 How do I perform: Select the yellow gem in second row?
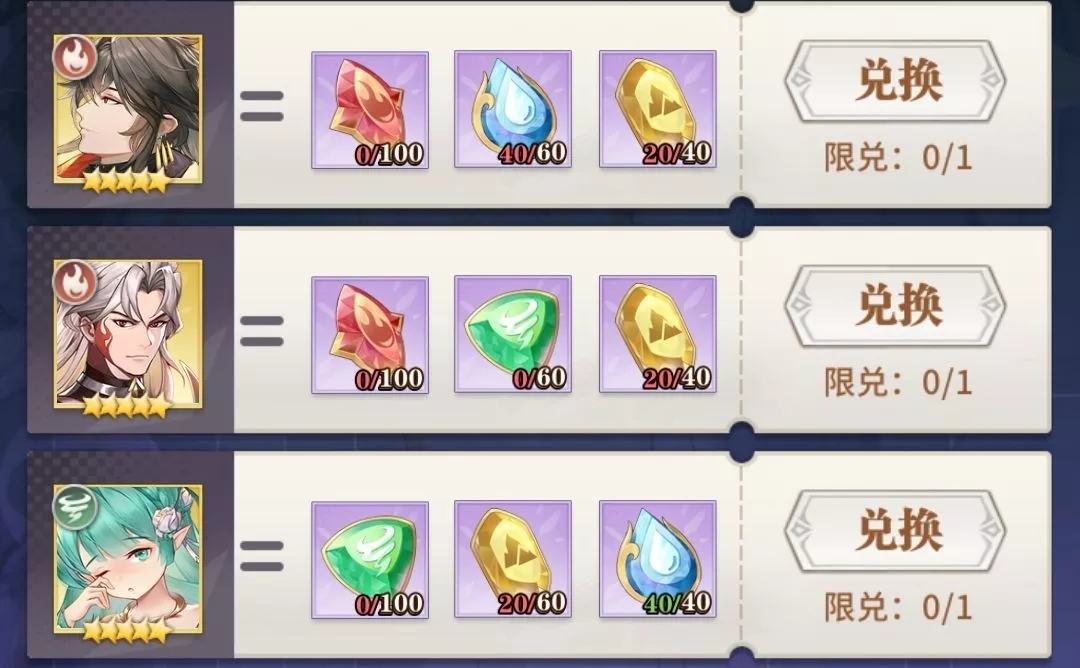(x=658, y=334)
